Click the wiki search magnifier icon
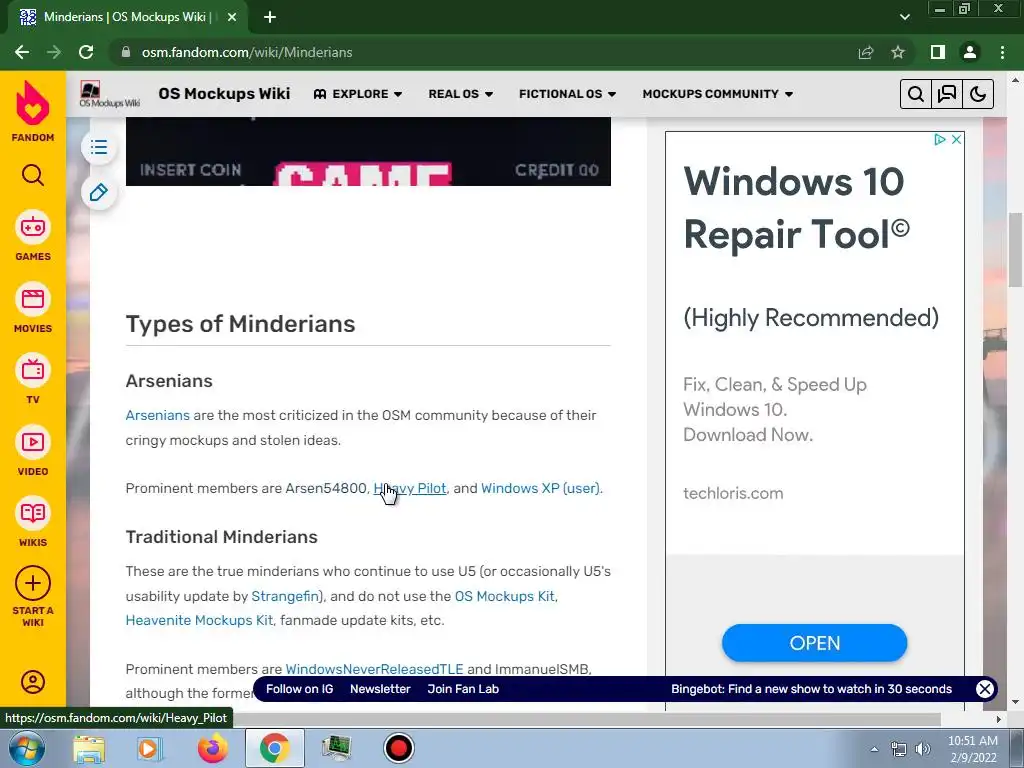 pos(916,94)
